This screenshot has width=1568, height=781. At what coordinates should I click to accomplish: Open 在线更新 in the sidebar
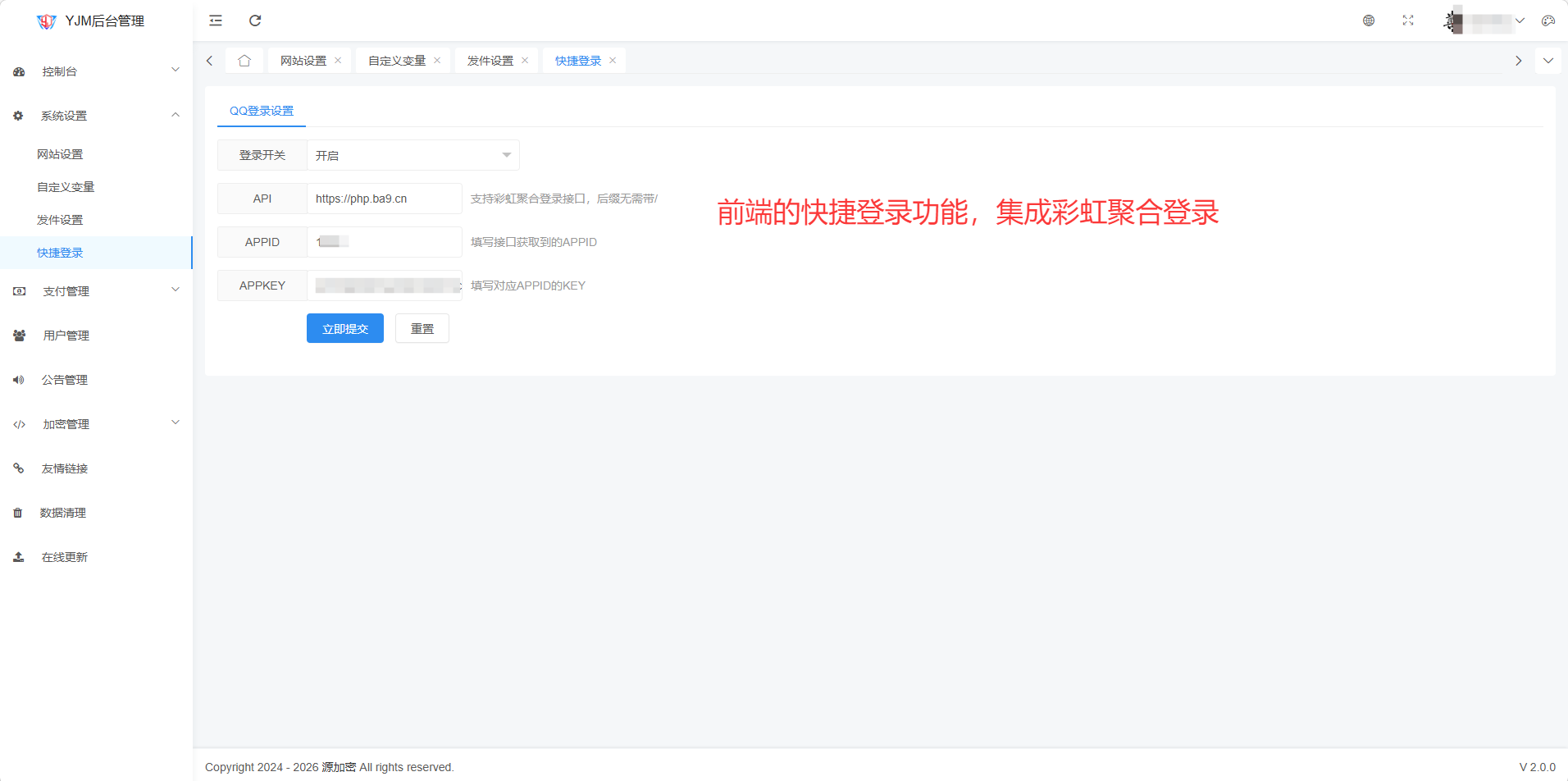(x=64, y=557)
